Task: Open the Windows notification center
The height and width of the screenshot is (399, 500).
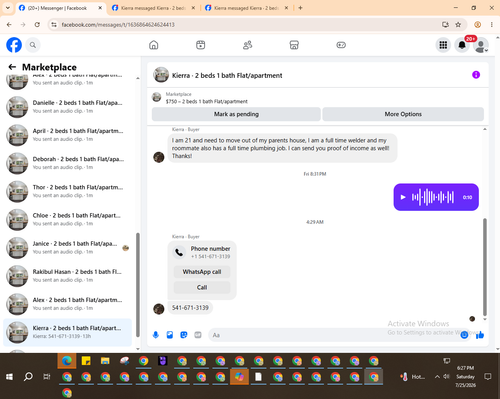Action: [488, 377]
